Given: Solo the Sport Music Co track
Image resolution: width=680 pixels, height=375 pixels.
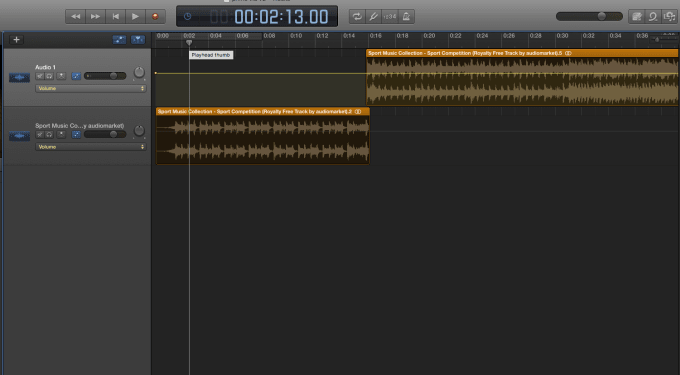Looking at the screenshot, I should click(49, 134).
